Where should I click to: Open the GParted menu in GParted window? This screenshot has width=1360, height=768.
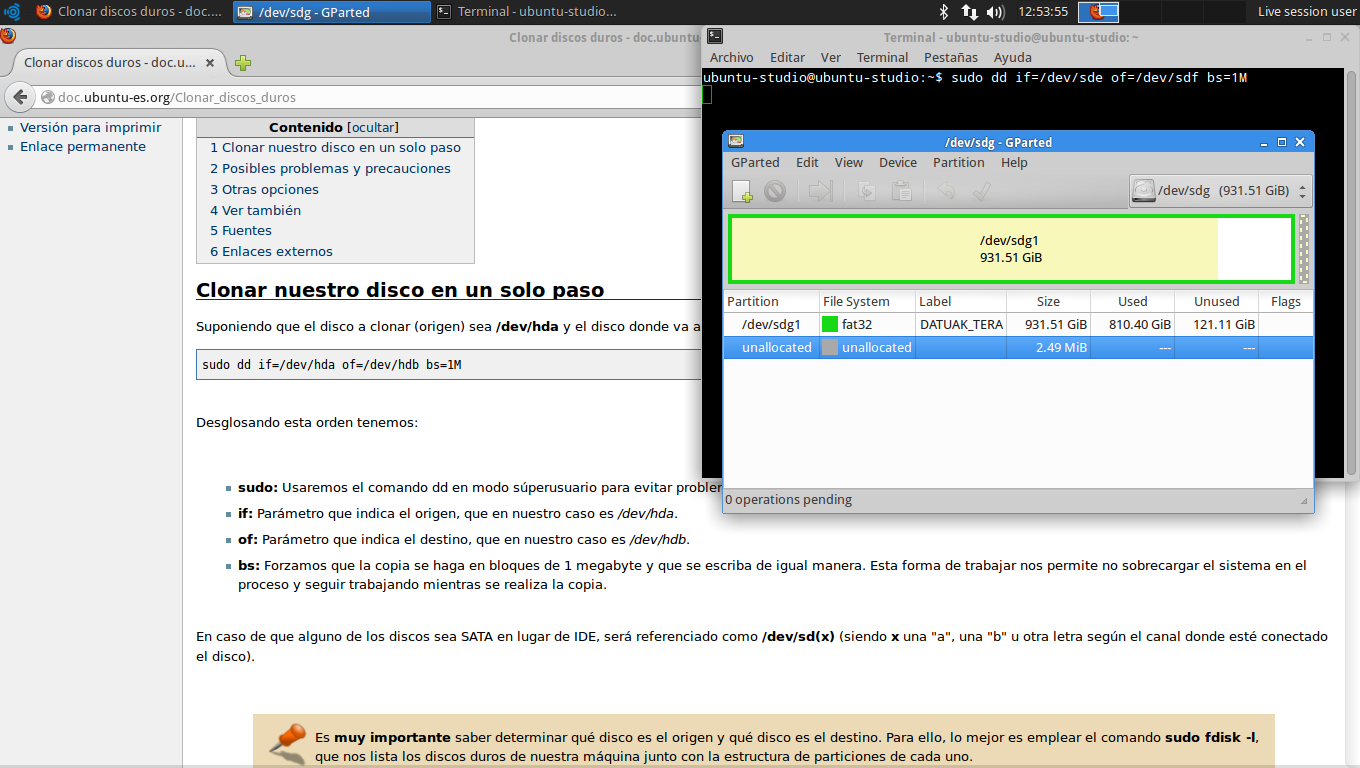(755, 162)
